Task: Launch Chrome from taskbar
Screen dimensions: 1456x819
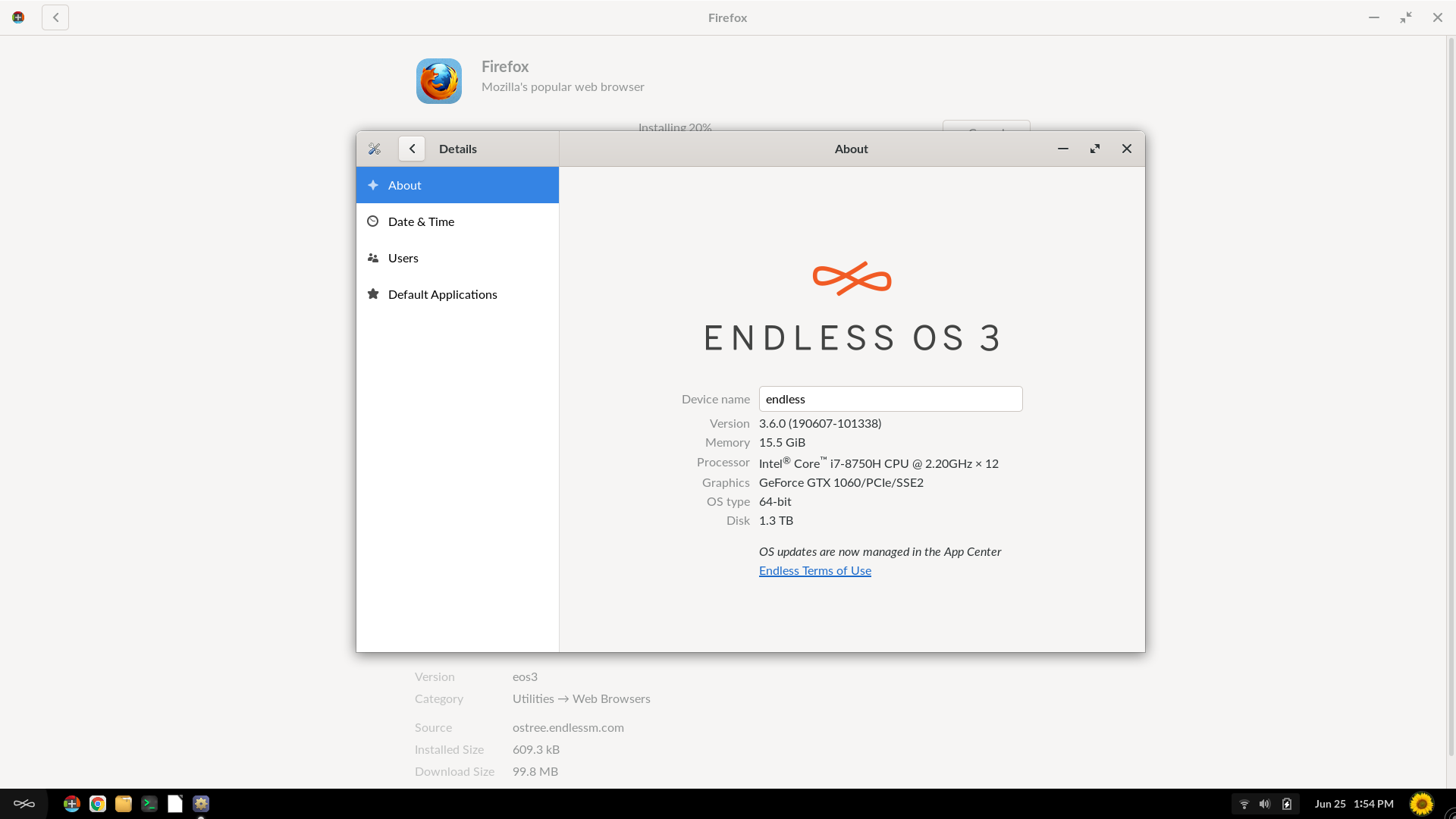Action: point(98,804)
